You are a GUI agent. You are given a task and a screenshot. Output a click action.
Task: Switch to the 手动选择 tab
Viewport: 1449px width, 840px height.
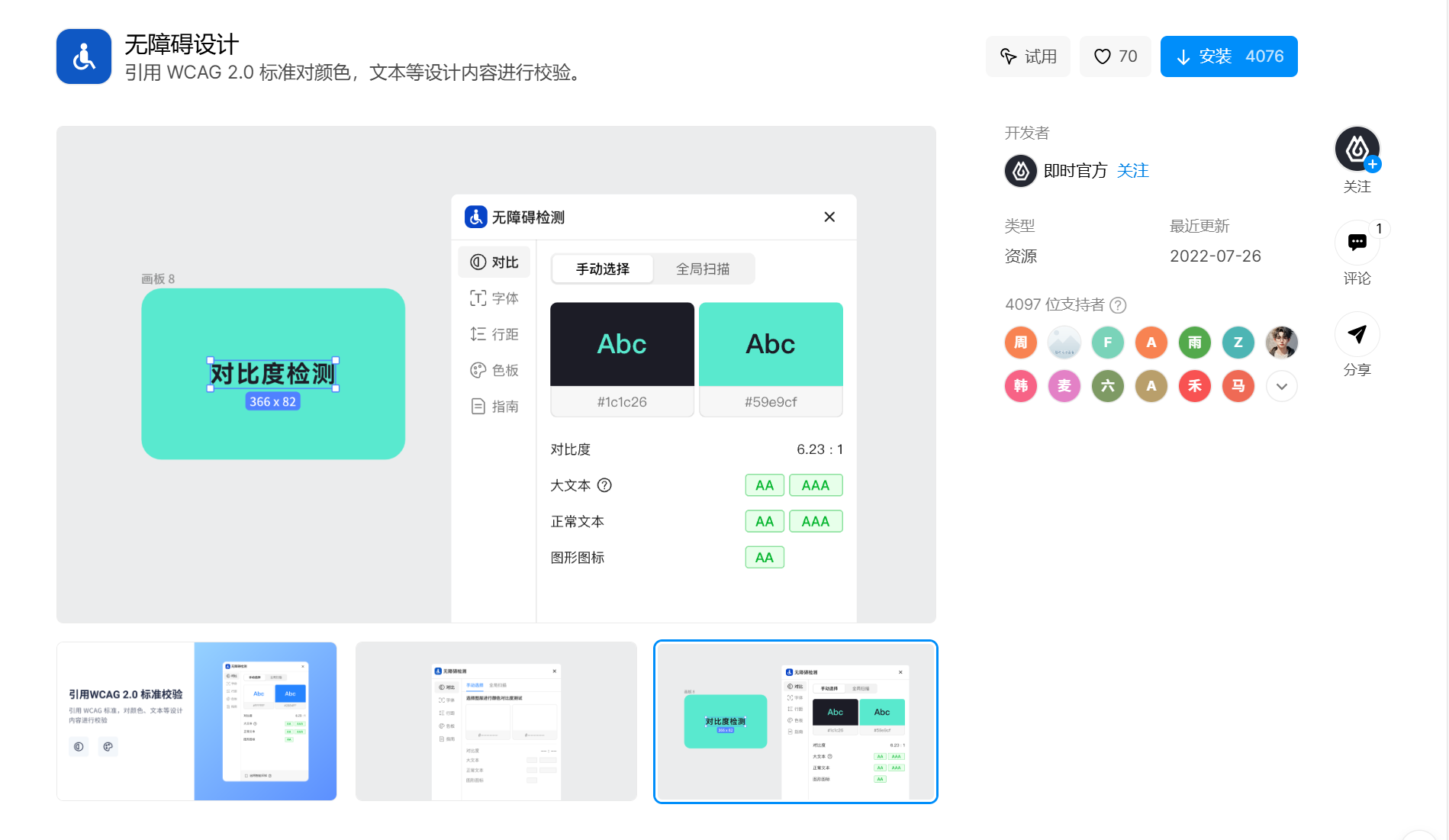pos(603,269)
